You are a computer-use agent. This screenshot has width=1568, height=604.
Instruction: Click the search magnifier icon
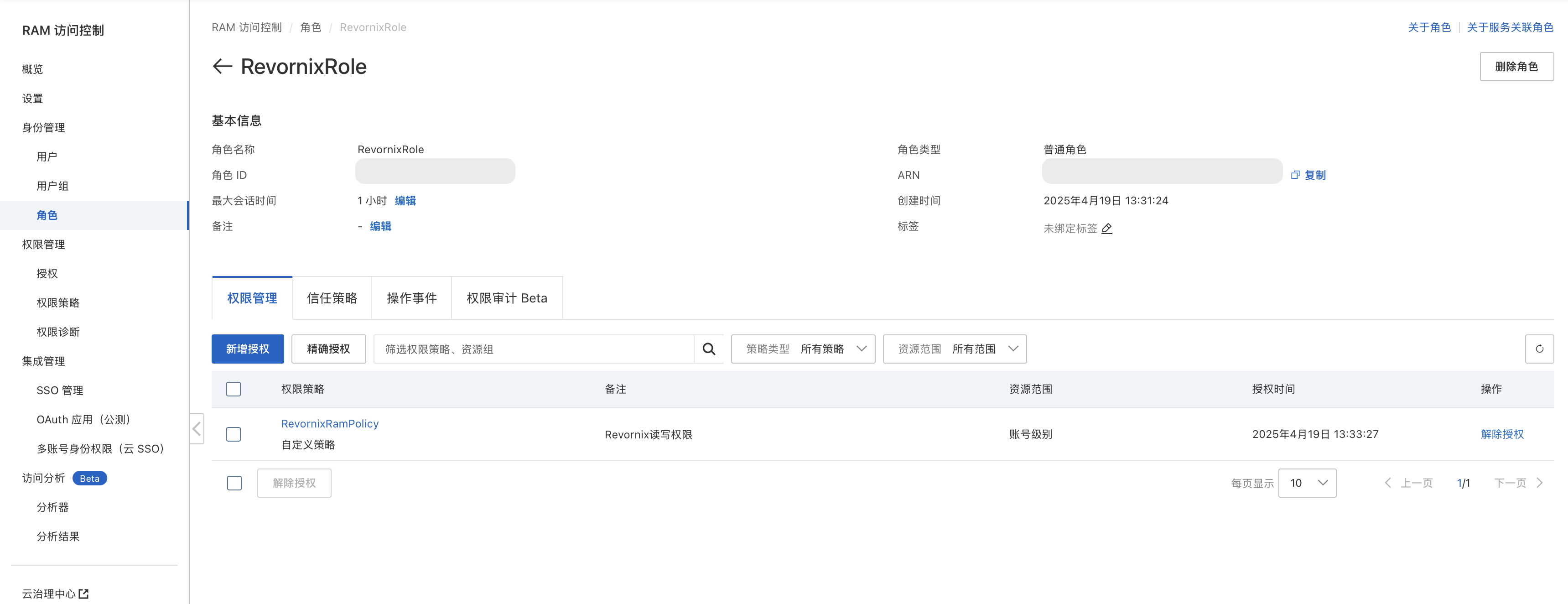[x=709, y=349]
